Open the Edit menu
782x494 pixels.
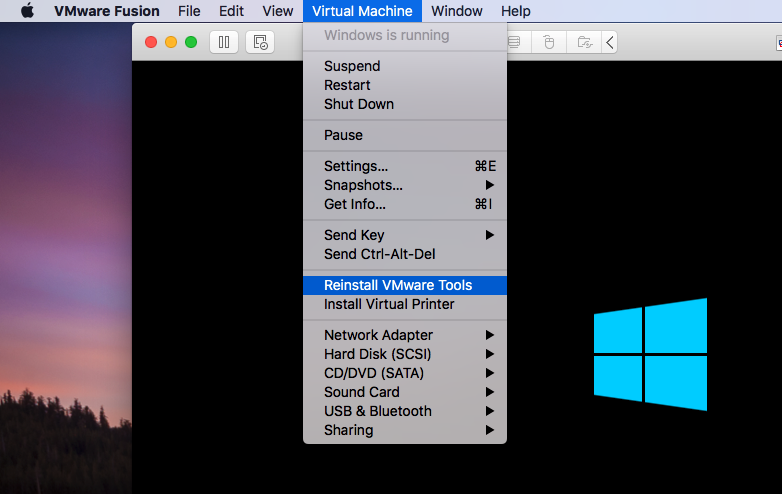pyautogui.click(x=231, y=11)
